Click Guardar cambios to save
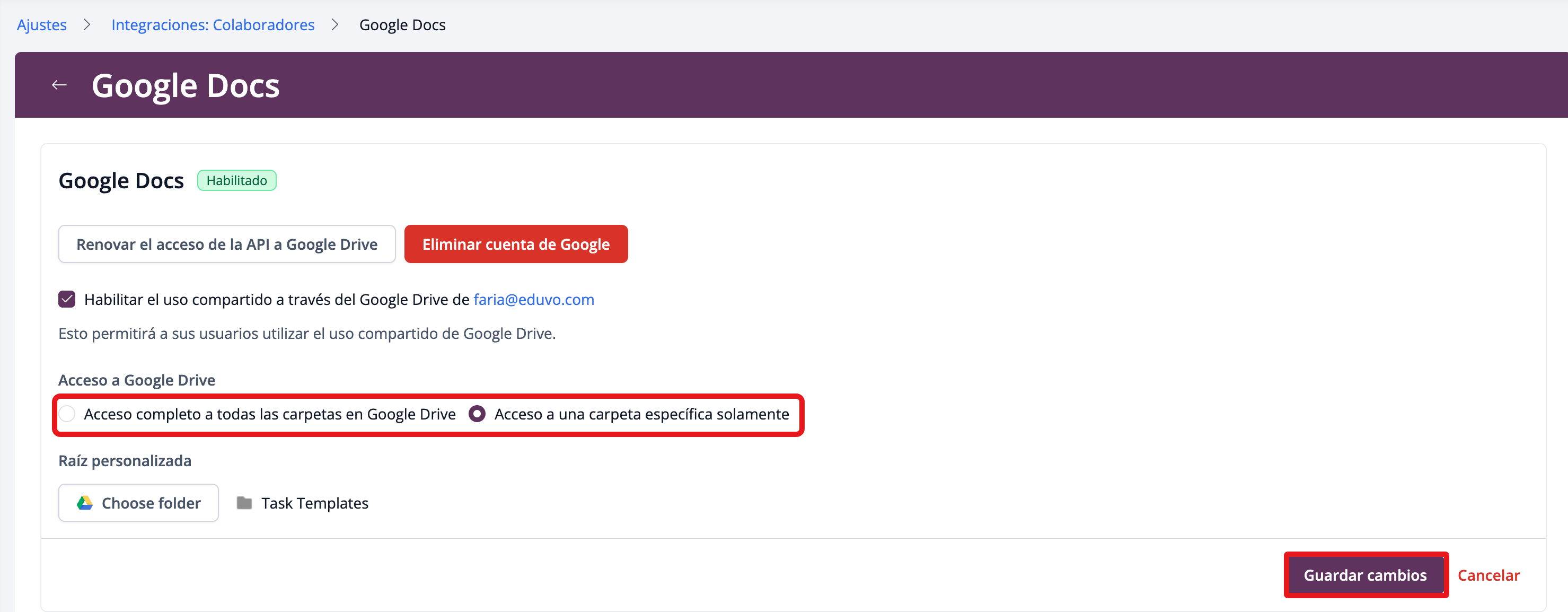Viewport: 1568px width, 612px height. tap(1364, 575)
